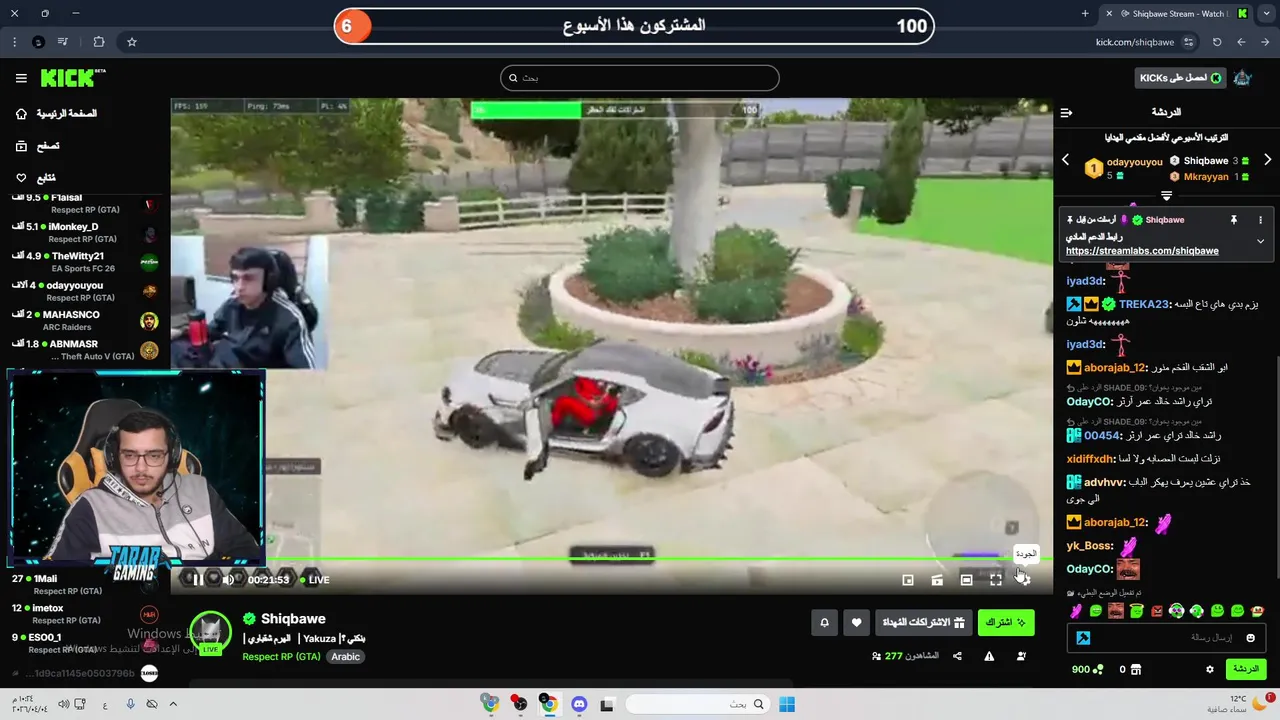Enter fullscreen mode in video player
Viewport: 1280px width, 720px height.
(x=995, y=579)
